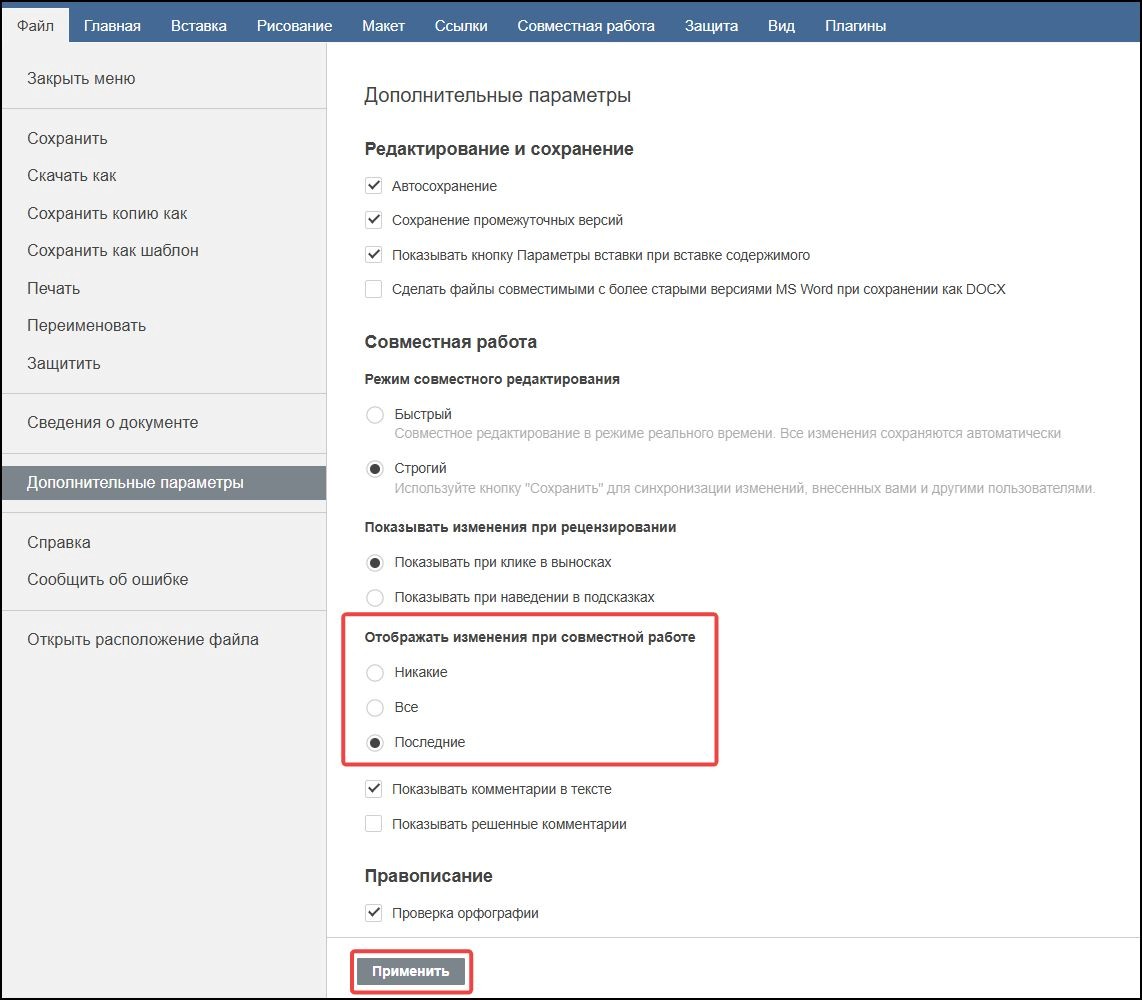The height and width of the screenshot is (1000, 1142).
Task: Choose Показывать при наведении в подсказках
Action: coord(375,598)
